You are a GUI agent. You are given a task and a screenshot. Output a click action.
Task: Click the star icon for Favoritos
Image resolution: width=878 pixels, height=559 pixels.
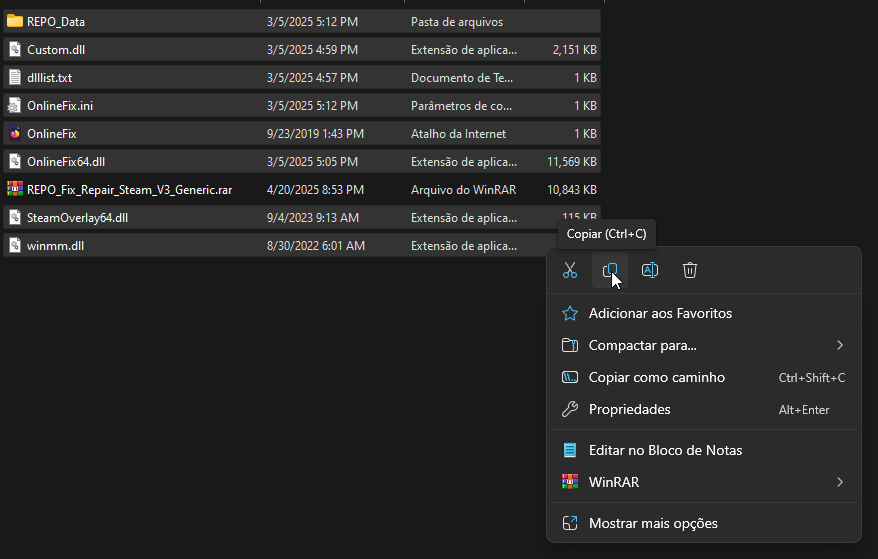[x=570, y=313]
